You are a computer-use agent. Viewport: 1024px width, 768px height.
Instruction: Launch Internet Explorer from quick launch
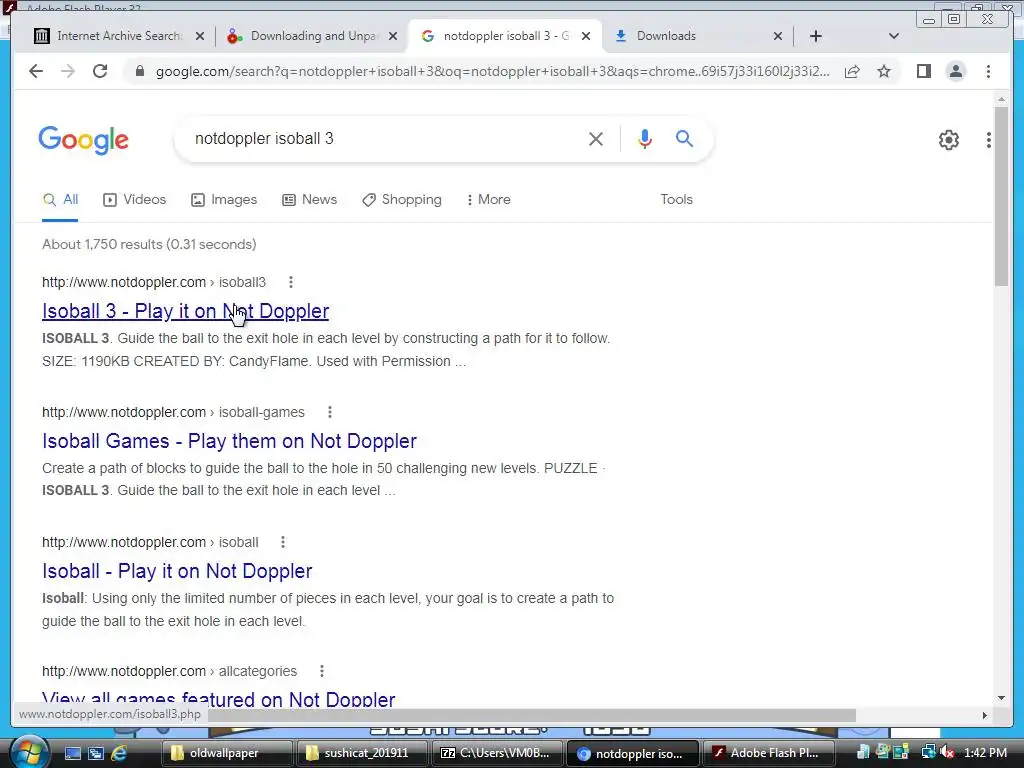tap(119, 753)
